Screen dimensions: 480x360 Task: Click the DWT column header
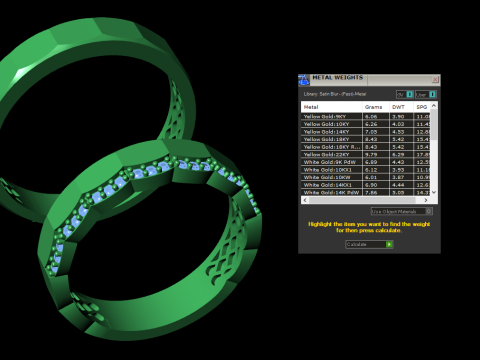(x=401, y=107)
